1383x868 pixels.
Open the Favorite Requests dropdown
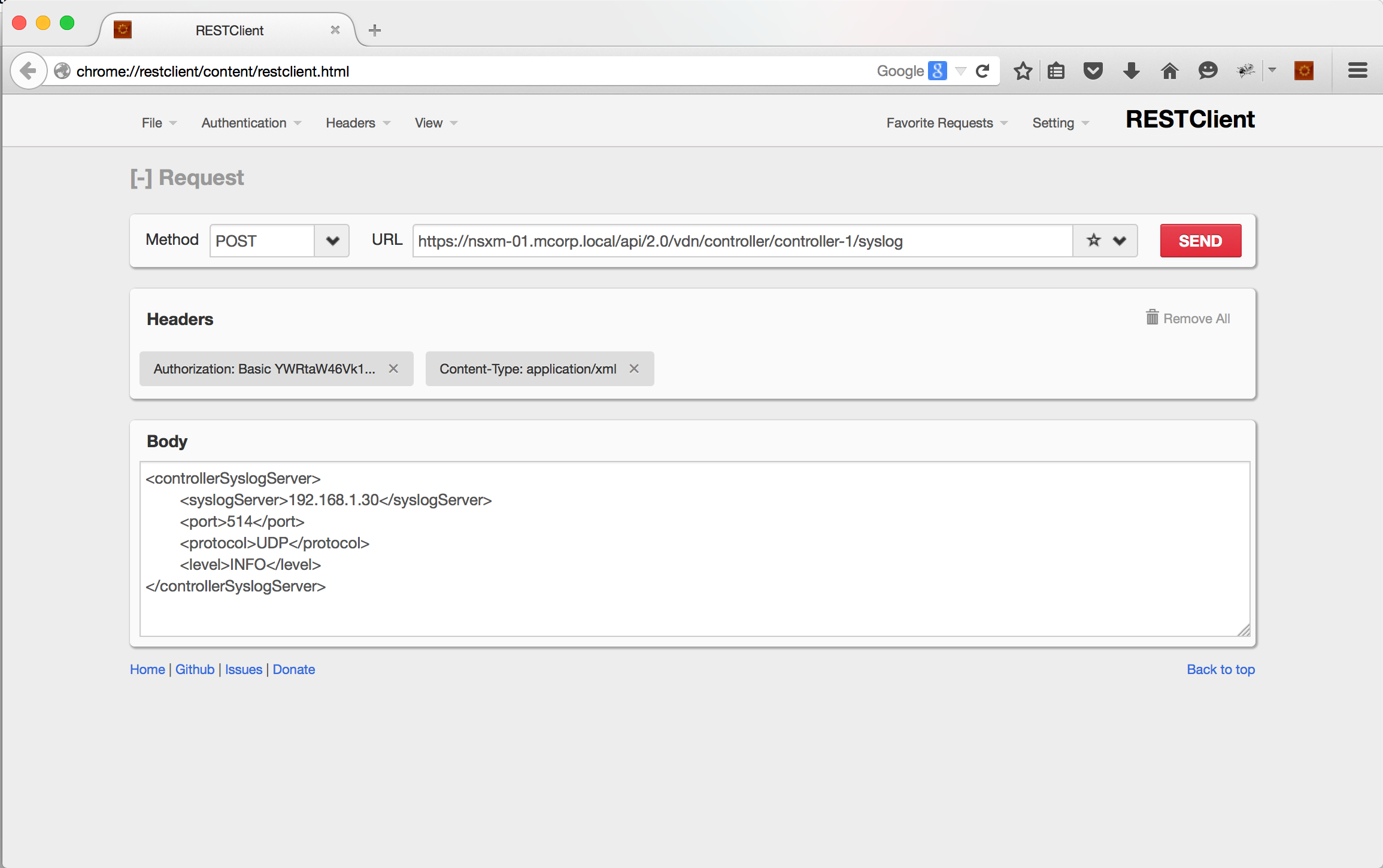pos(947,123)
